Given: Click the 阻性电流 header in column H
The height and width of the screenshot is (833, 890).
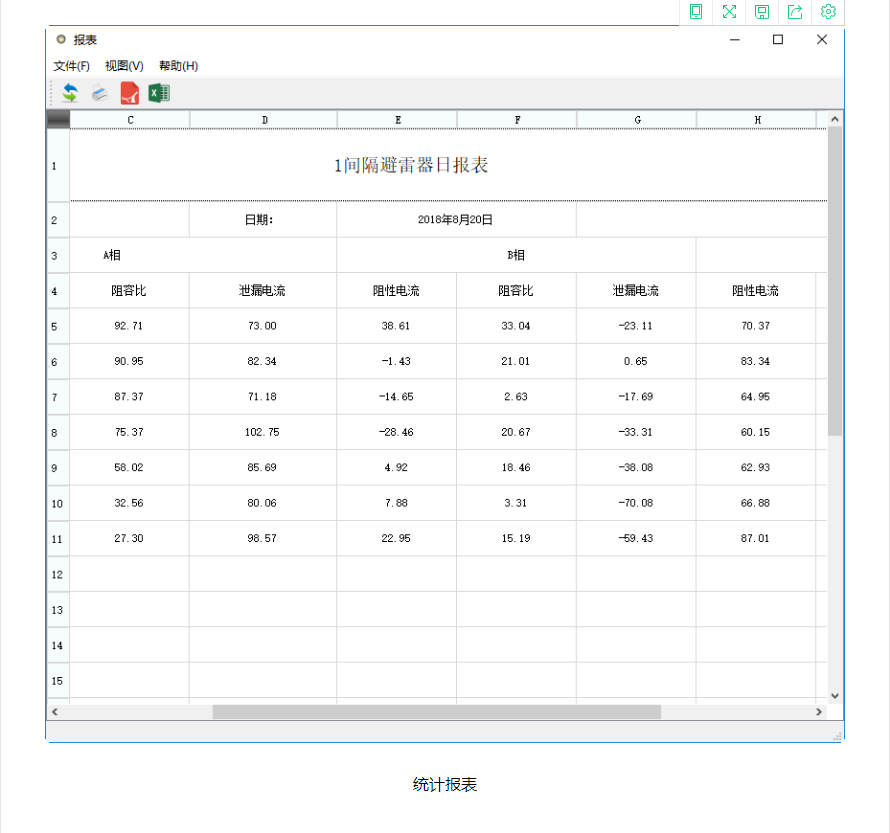Looking at the screenshot, I should tap(756, 291).
